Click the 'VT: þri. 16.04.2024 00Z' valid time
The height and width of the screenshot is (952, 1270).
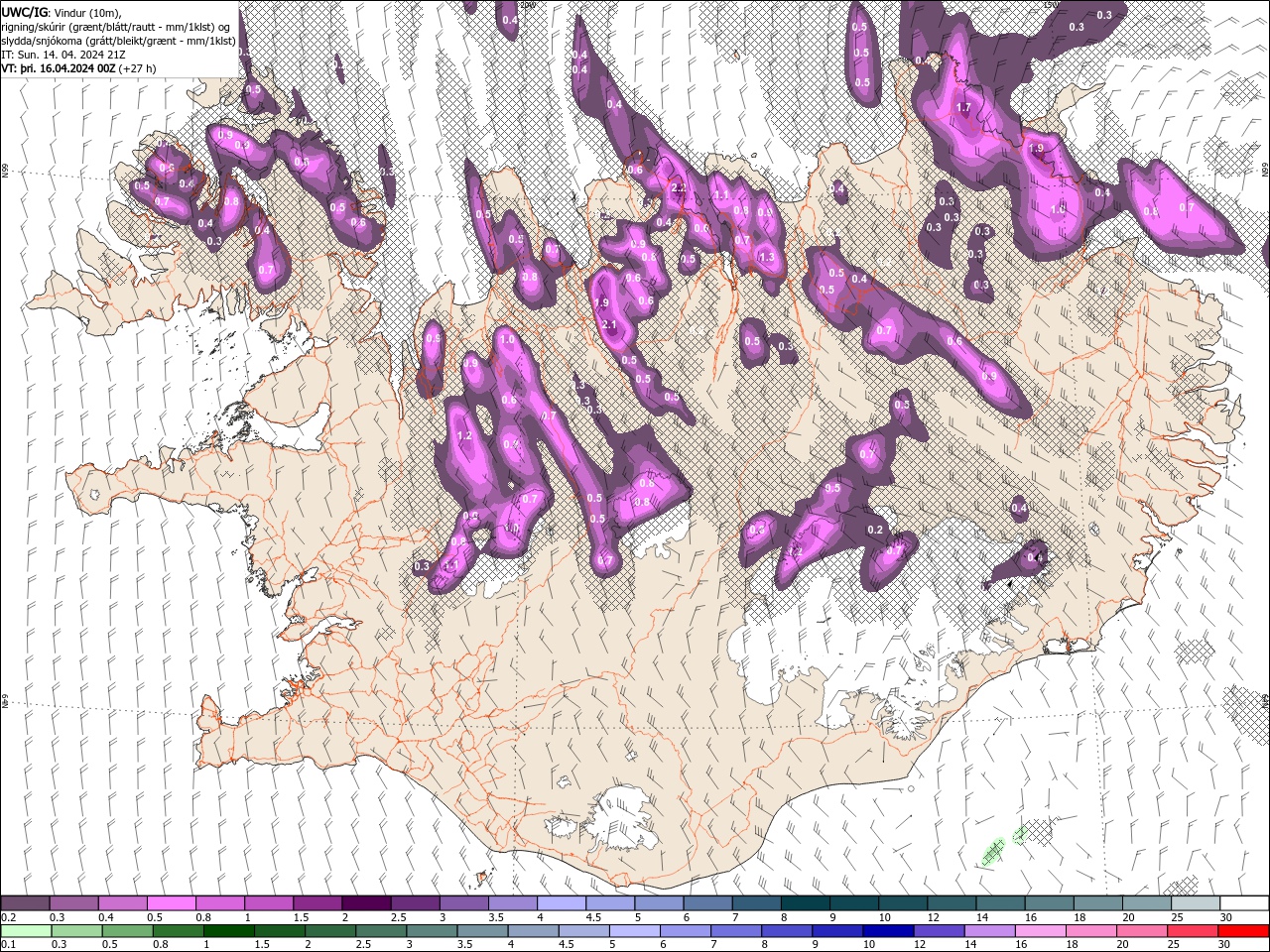click(58, 68)
